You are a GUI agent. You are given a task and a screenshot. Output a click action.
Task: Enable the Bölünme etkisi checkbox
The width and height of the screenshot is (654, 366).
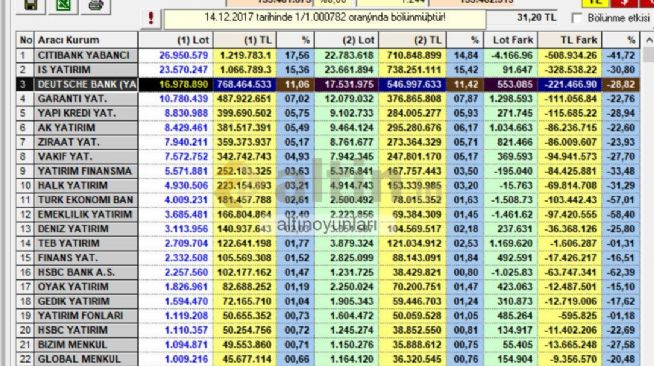coord(577,18)
